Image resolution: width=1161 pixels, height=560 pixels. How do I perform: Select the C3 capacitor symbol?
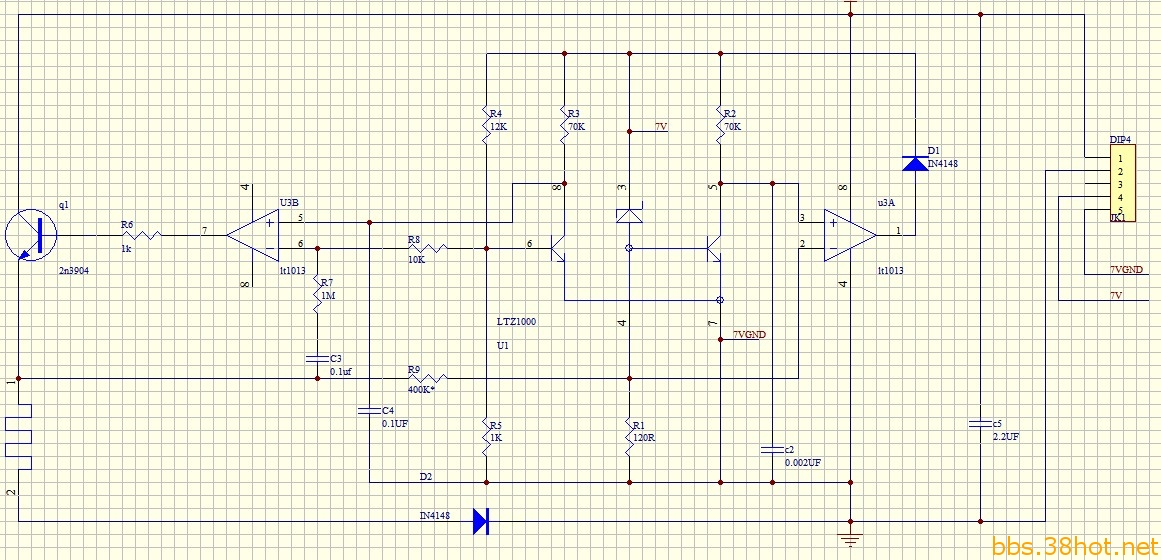[x=317, y=359]
